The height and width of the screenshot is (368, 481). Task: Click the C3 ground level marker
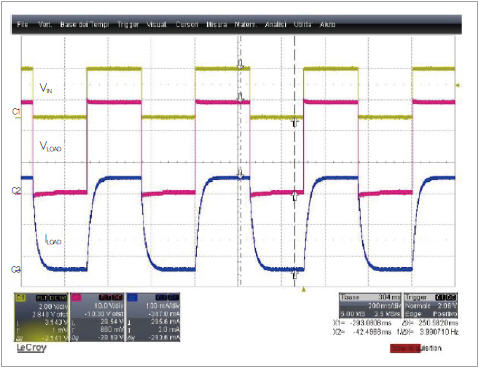16,269
